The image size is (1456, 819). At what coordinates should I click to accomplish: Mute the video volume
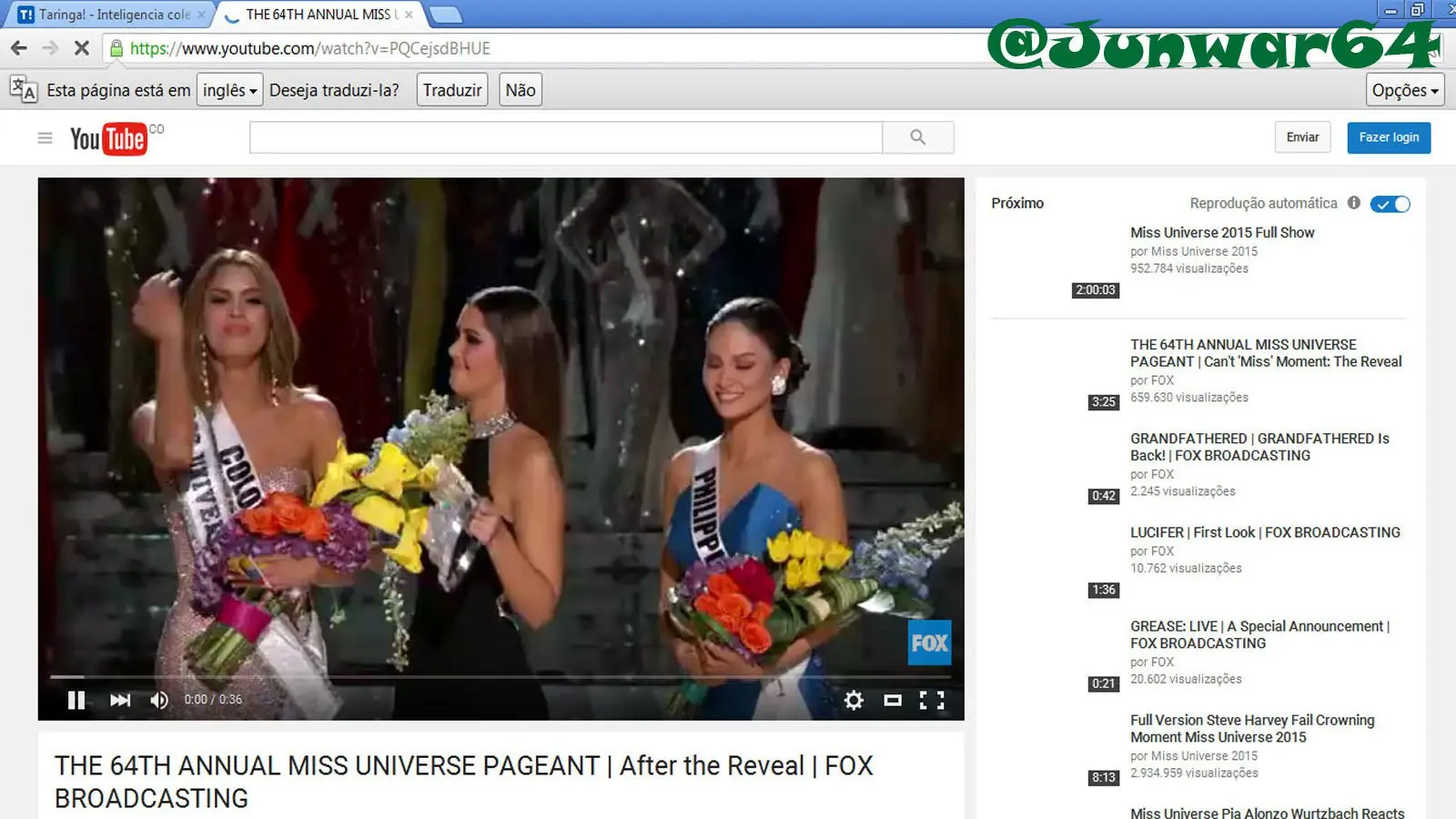click(159, 700)
